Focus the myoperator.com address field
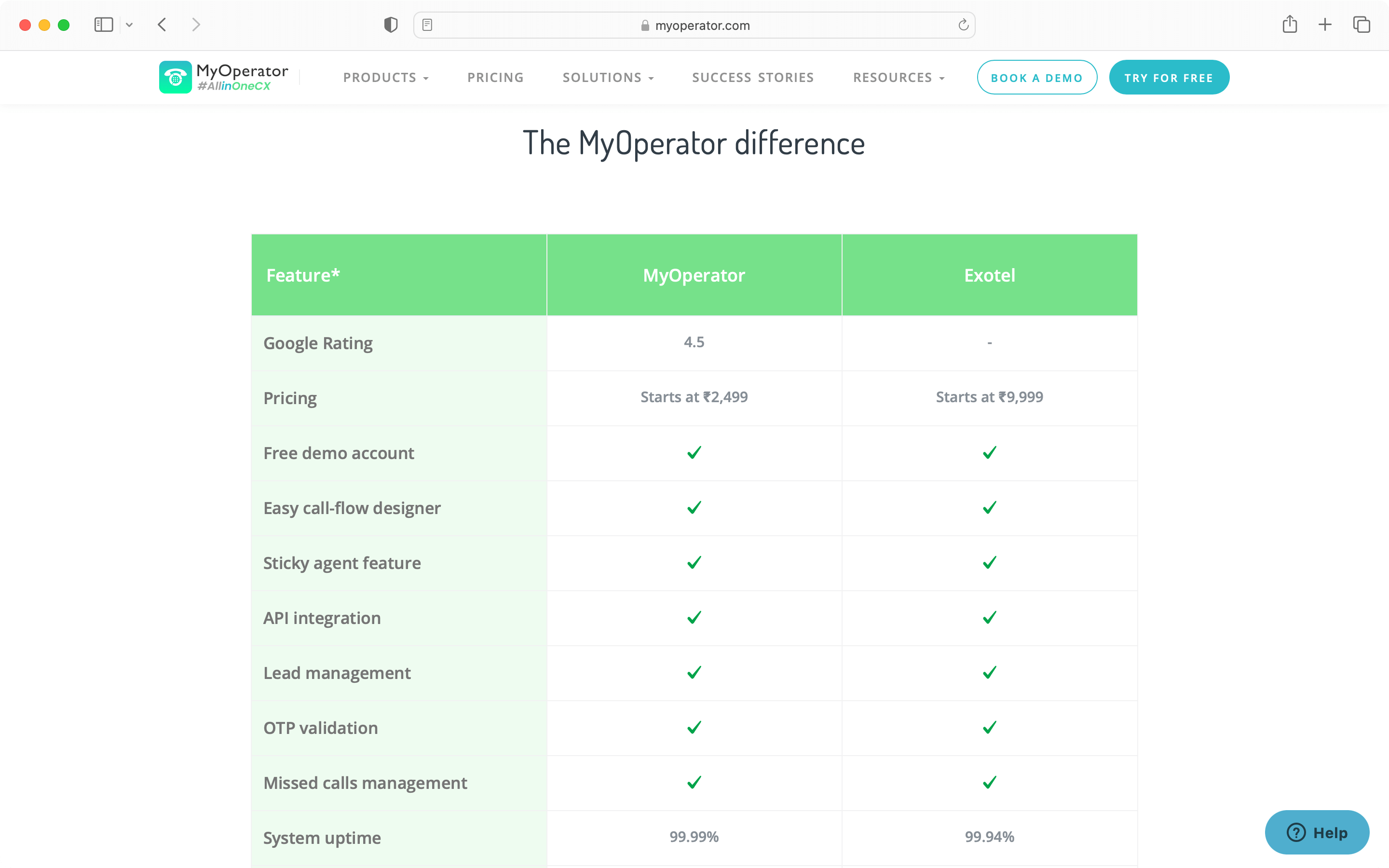The image size is (1389, 868). [694, 25]
